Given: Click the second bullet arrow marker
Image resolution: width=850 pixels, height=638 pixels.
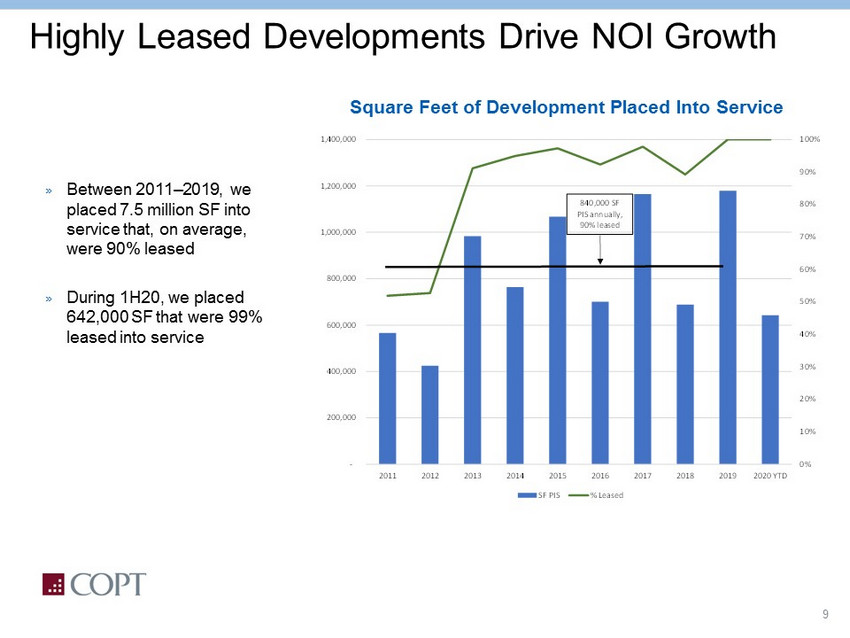Looking at the screenshot, I should click(48, 298).
